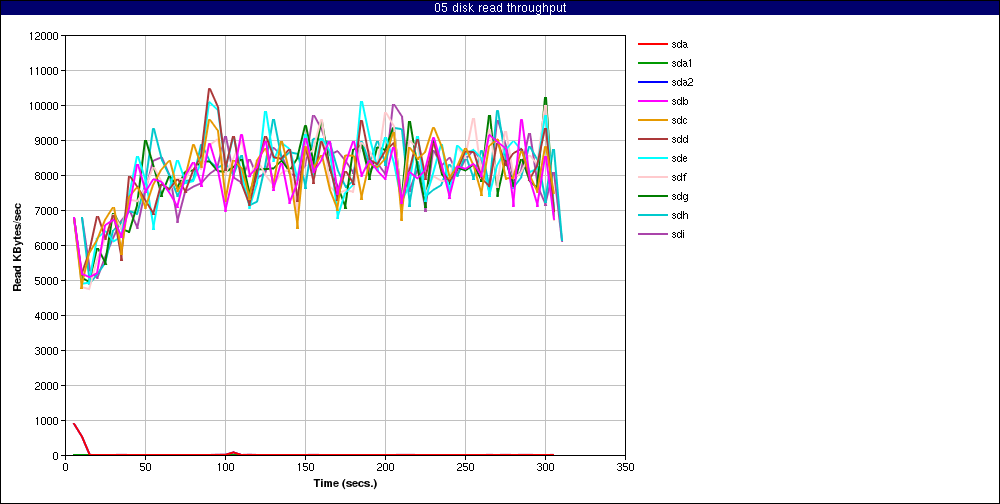Select the sdc legend label
This screenshot has height=504, width=1000.
[680, 121]
